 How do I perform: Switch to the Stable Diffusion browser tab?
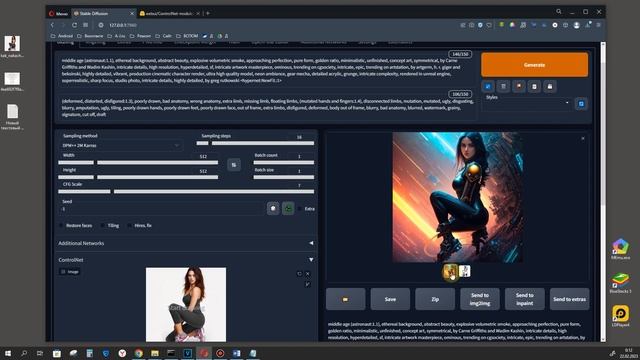click(104, 13)
